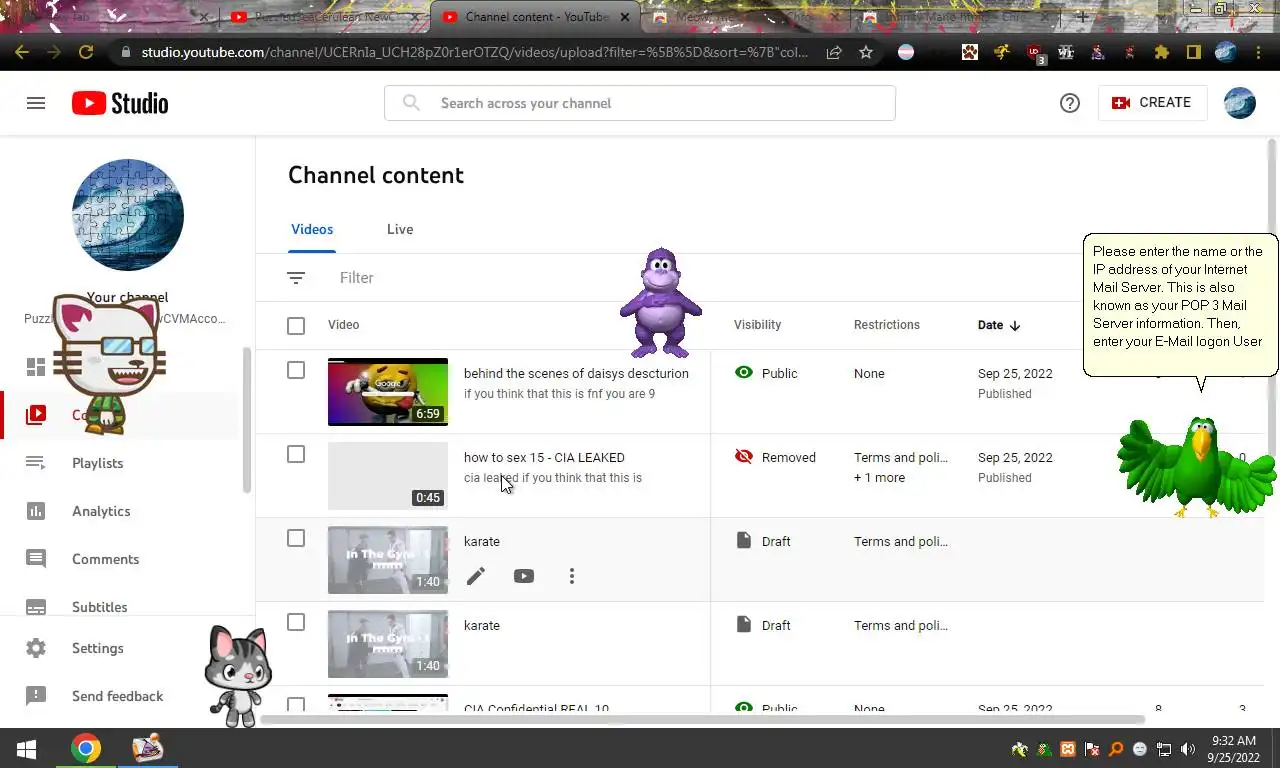The width and height of the screenshot is (1280, 768).
Task: Click the Dashboard grid icon in the sidebar
Action: click(x=36, y=367)
